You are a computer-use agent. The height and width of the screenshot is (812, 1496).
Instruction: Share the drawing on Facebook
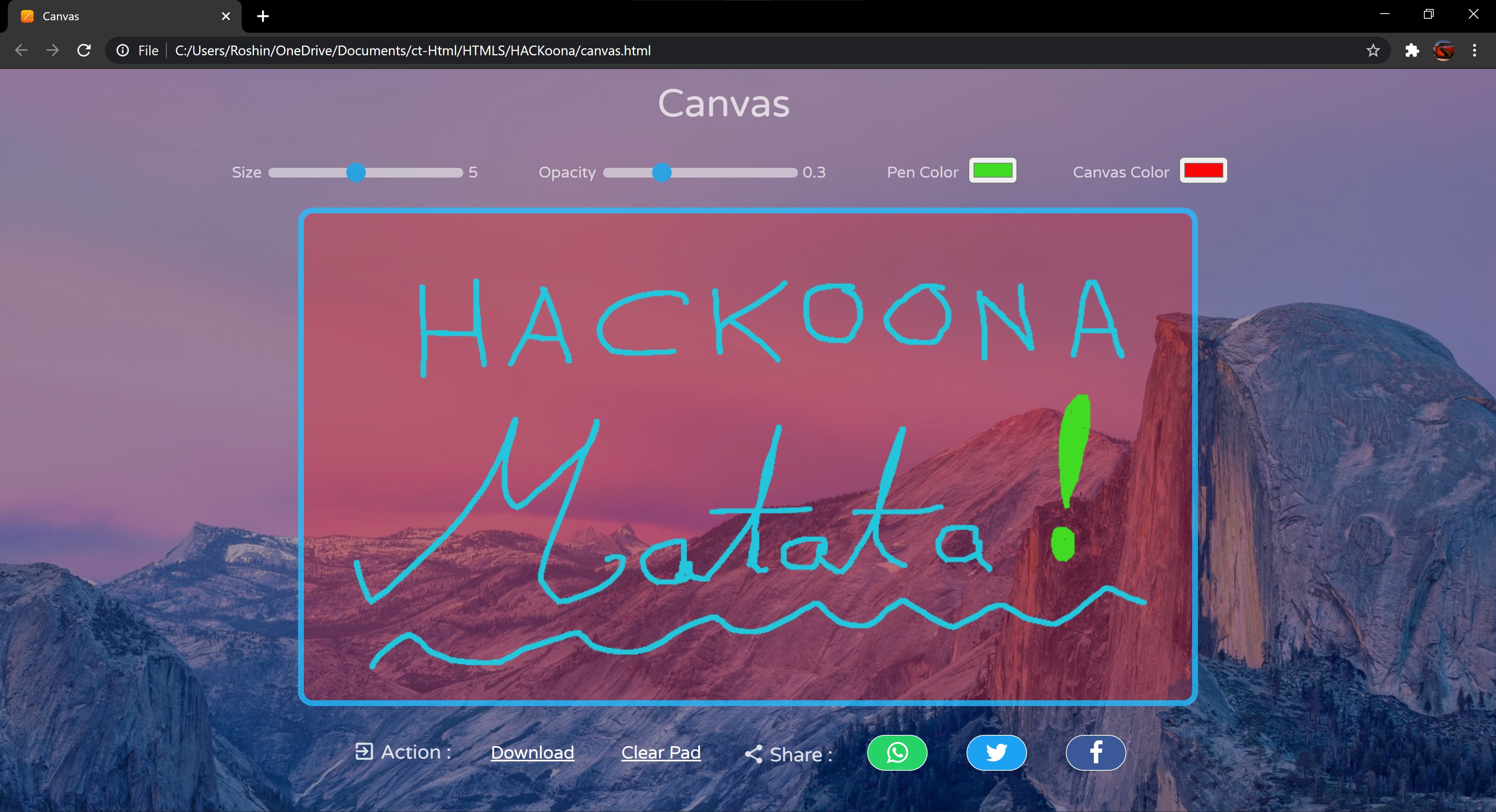pyautogui.click(x=1095, y=753)
